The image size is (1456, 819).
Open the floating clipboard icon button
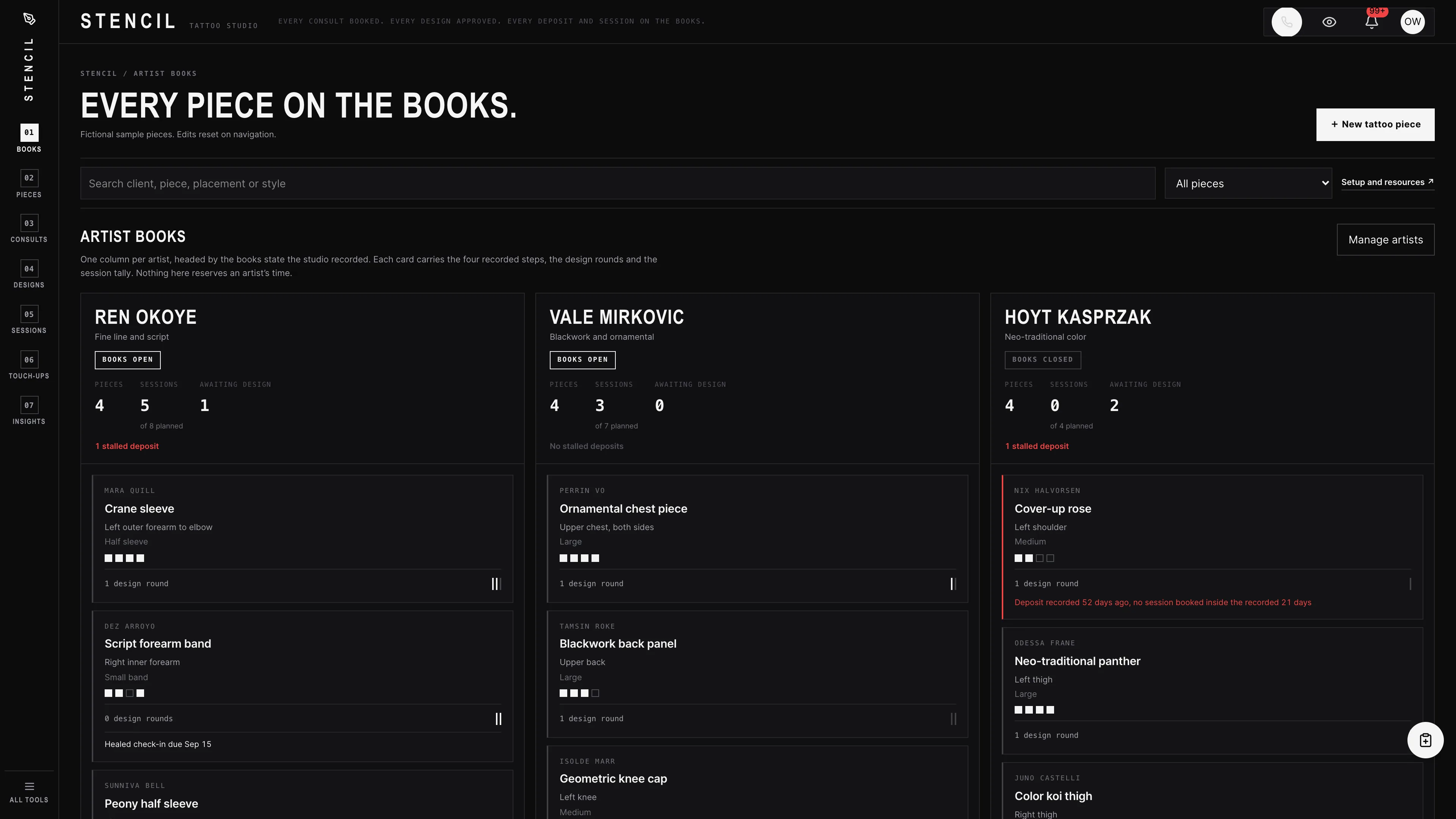1425,740
